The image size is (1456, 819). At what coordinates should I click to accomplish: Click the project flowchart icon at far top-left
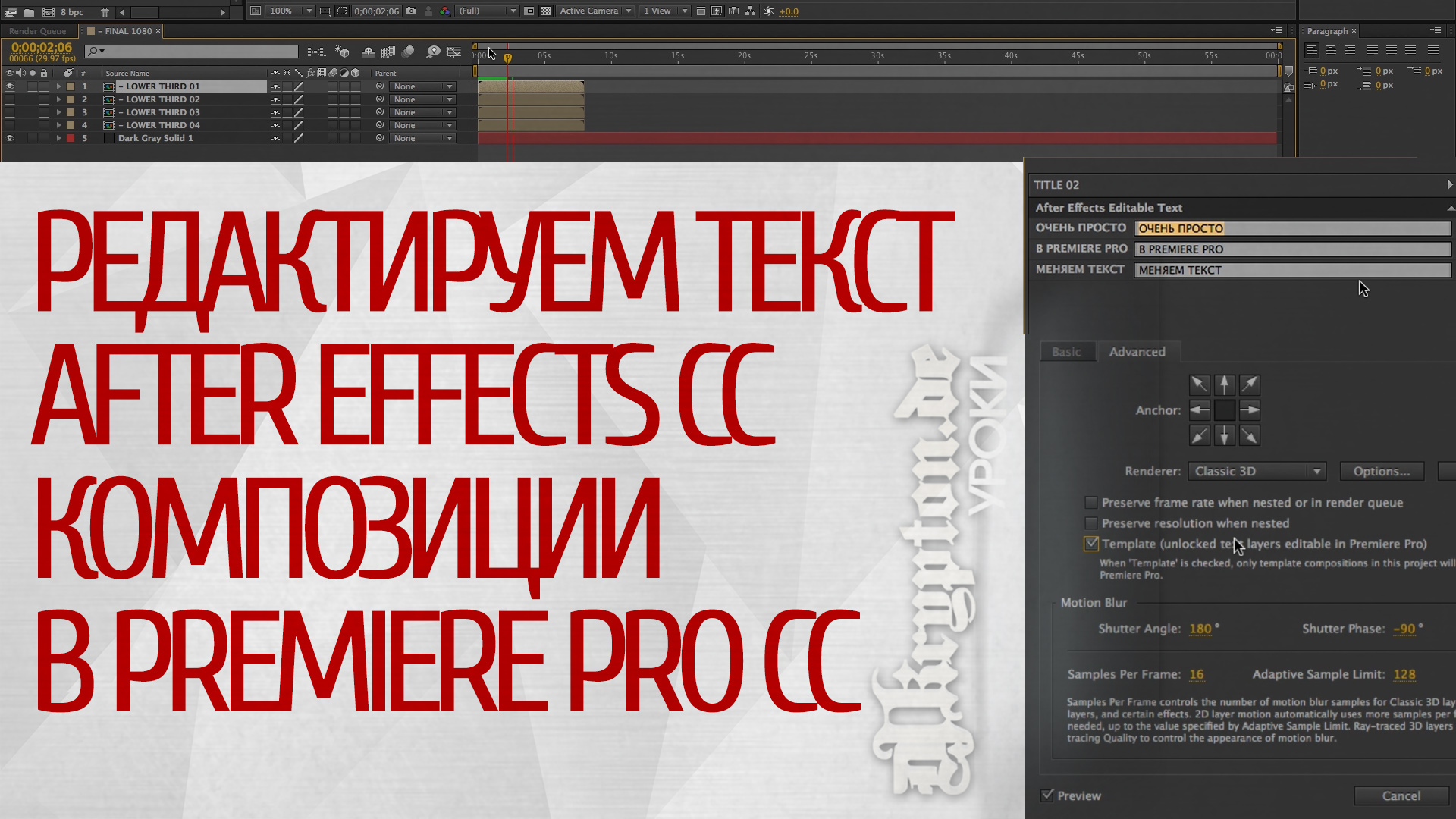(11, 12)
